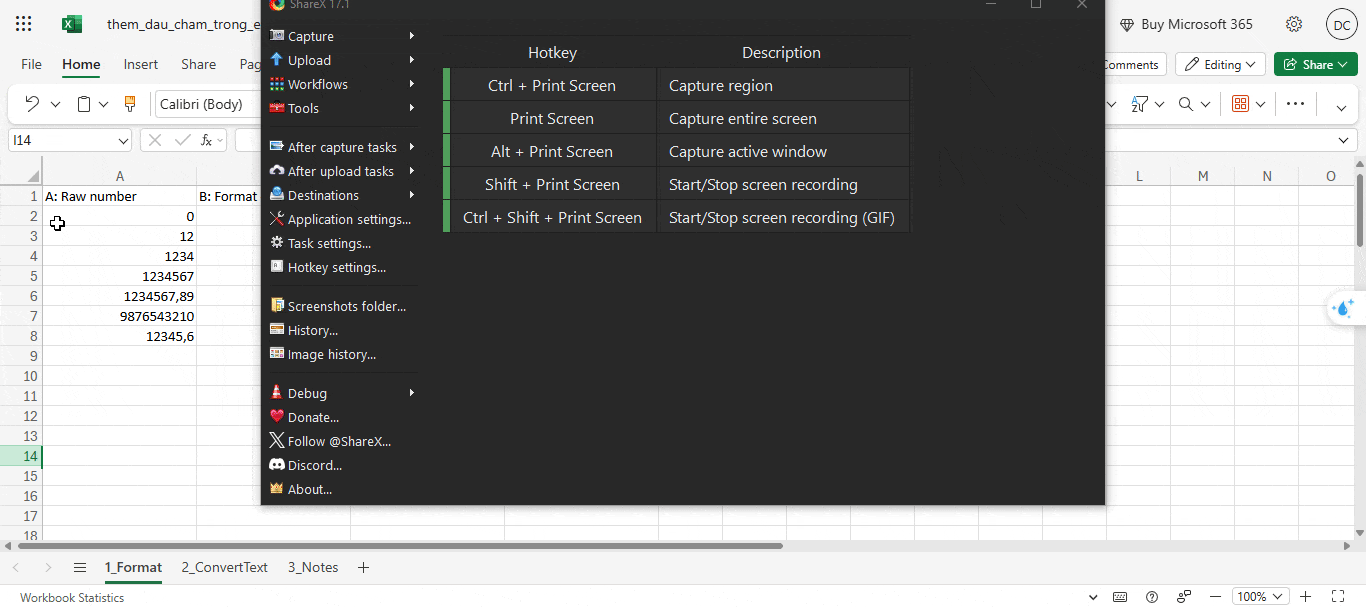Expand the ShareX Tools submenu
This screenshot has height=607, width=1366.
pyautogui.click(x=342, y=108)
